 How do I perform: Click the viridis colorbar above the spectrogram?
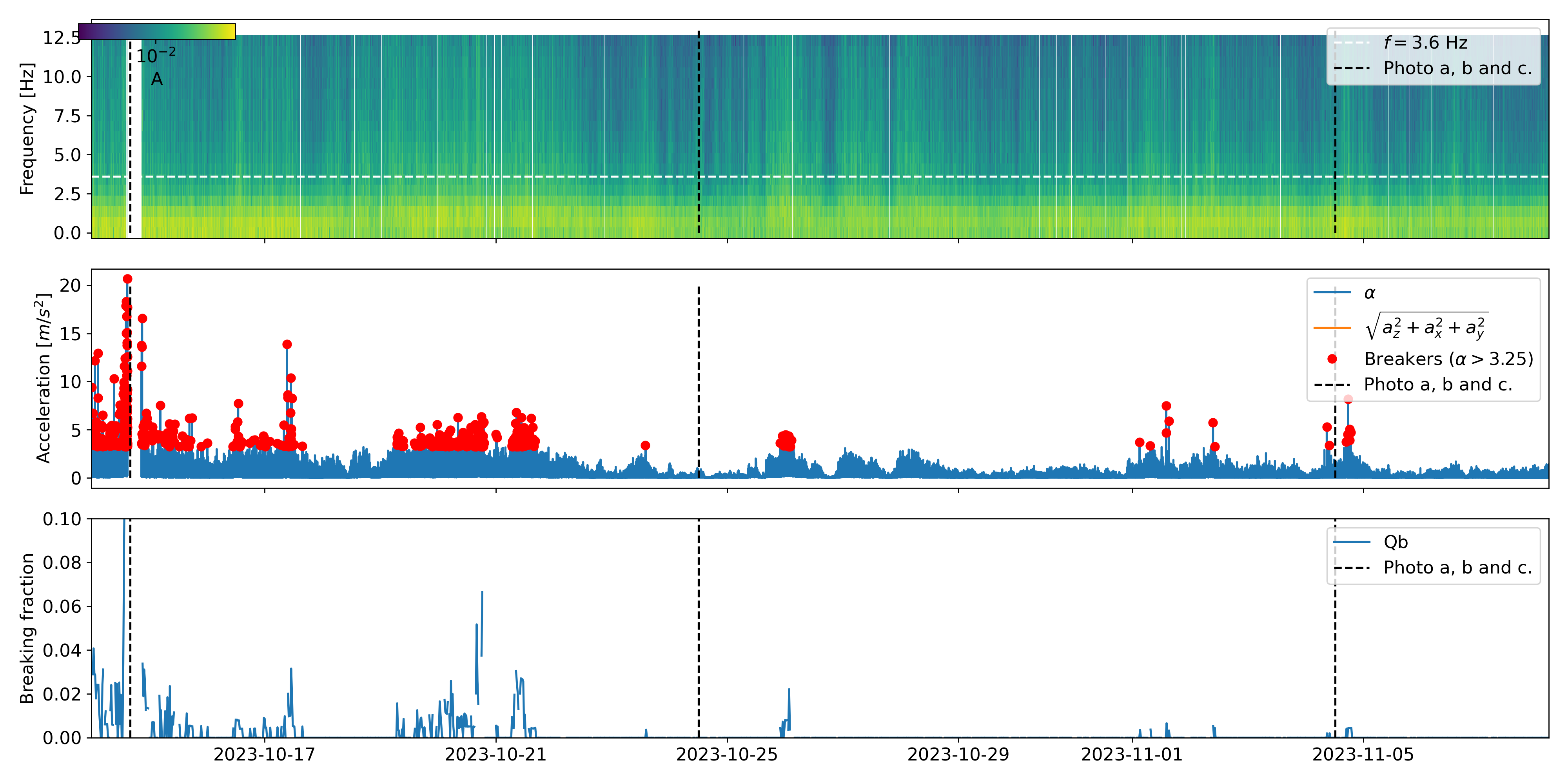tap(157, 32)
